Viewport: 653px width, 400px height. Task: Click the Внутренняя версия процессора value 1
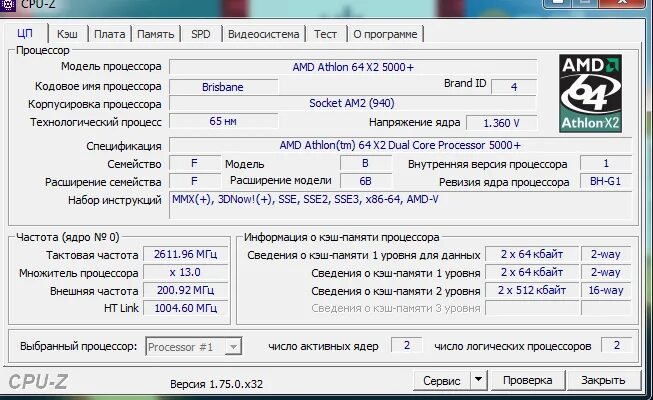pyautogui.click(x=606, y=163)
